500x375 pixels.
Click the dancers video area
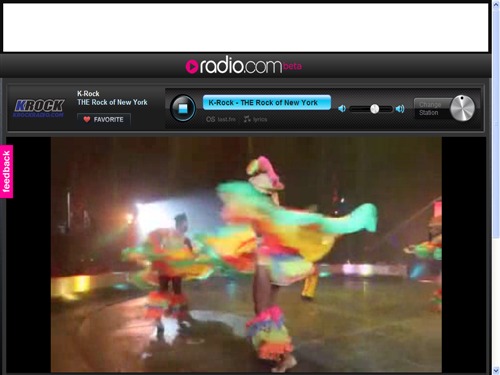point(246,255)
